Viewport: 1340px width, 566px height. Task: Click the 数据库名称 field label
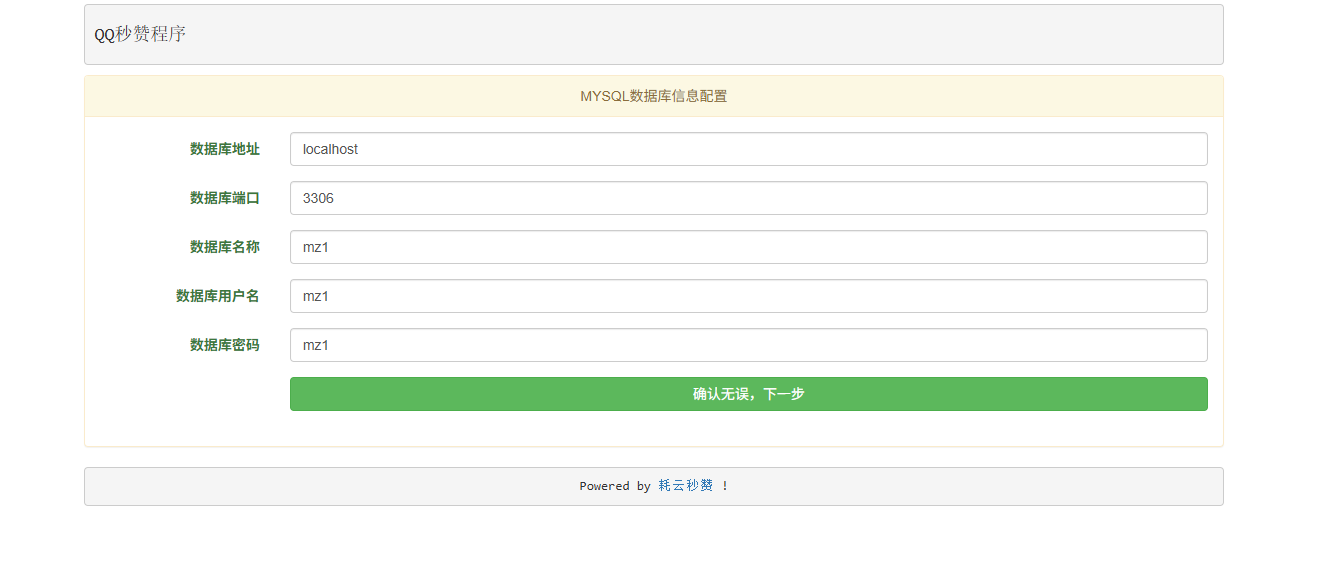point(224,247)
